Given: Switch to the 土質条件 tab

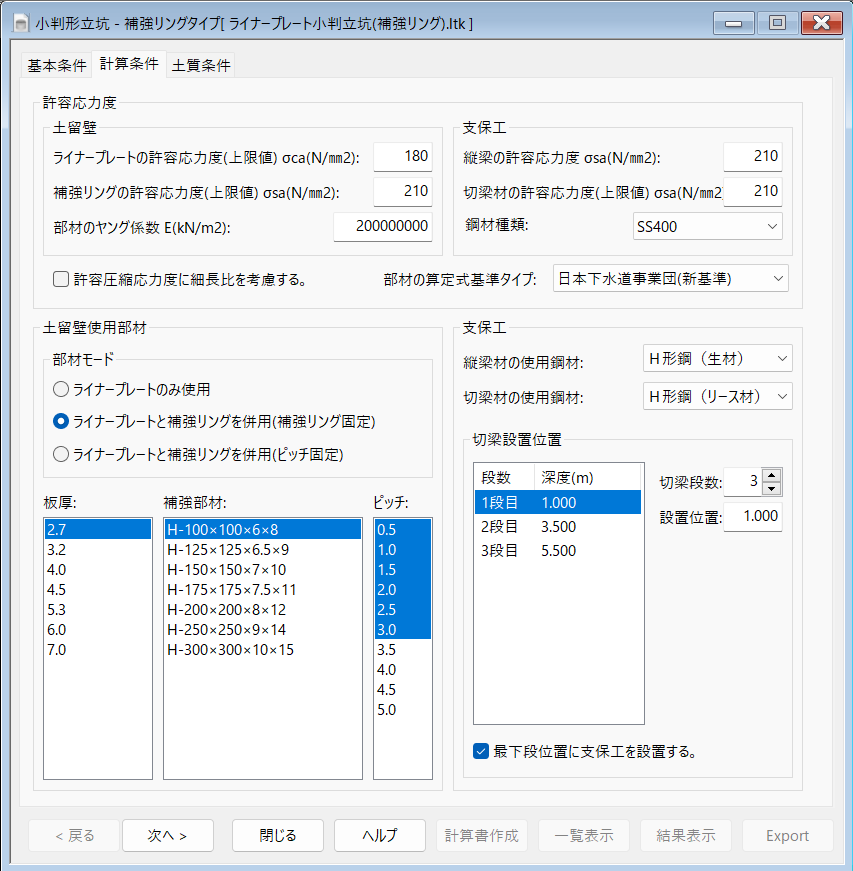Looking at the screenshot, I should 201,66.
